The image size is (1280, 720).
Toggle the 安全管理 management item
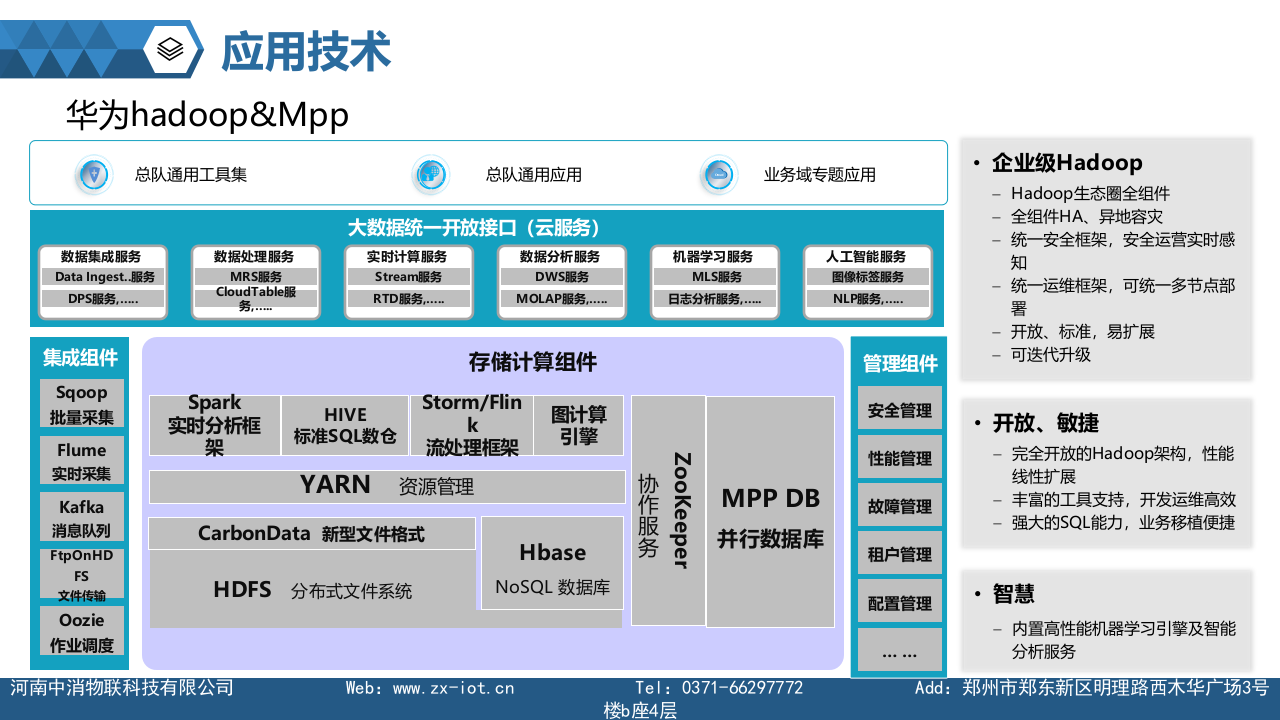tap(899, 408)
